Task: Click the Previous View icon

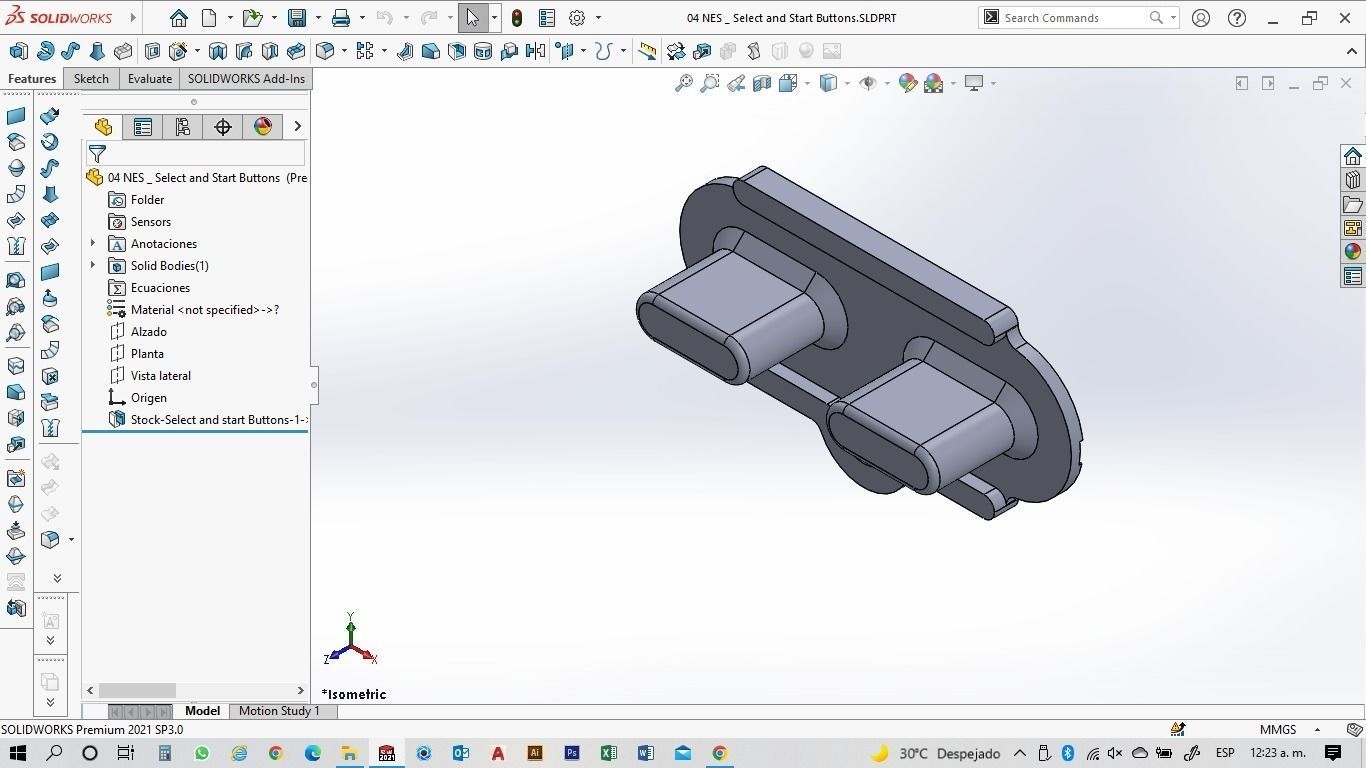Action: (736, 83)
